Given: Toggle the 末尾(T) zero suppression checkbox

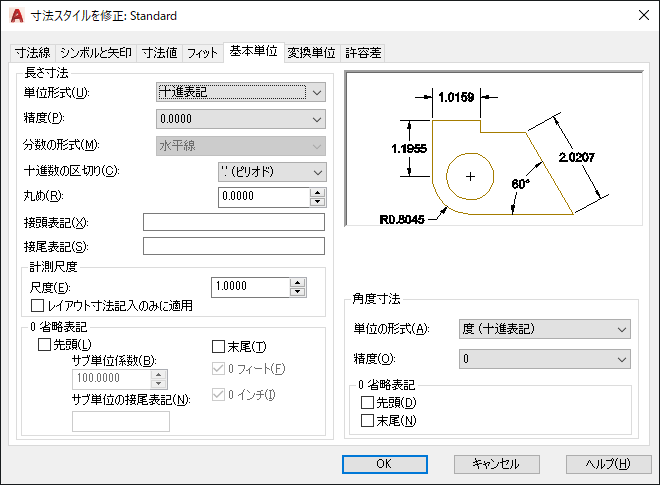Looking at the screenshot, I should pos(218,347).
